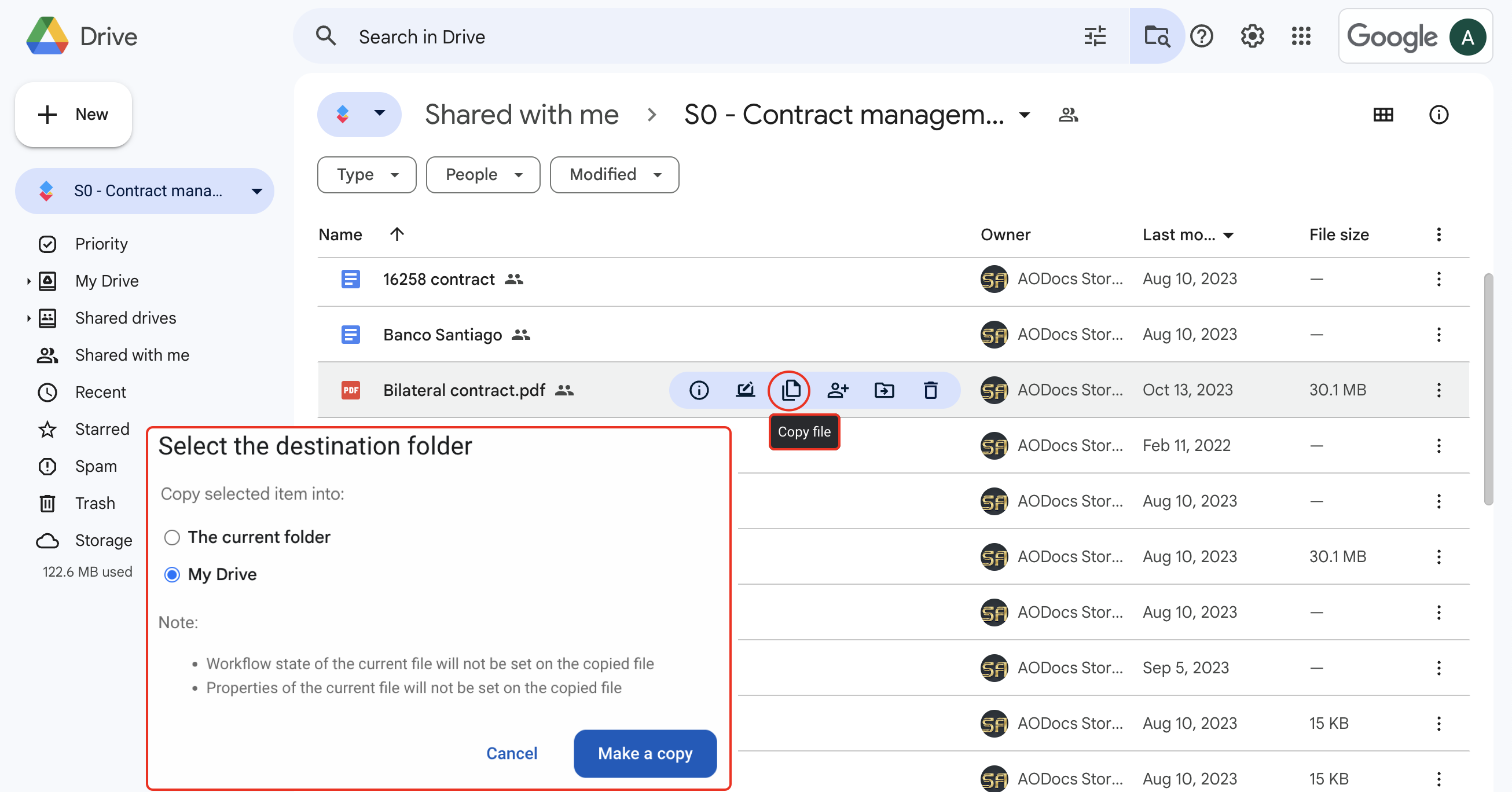Click the Make a copy button
The width and height of the screenshot is (1512, 792).
click(644, 753)
